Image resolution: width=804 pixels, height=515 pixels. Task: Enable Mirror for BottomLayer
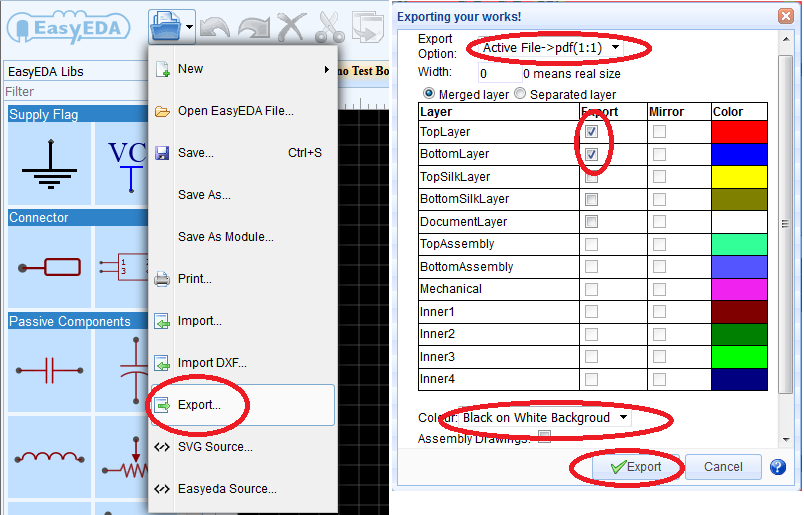(659, 154)
